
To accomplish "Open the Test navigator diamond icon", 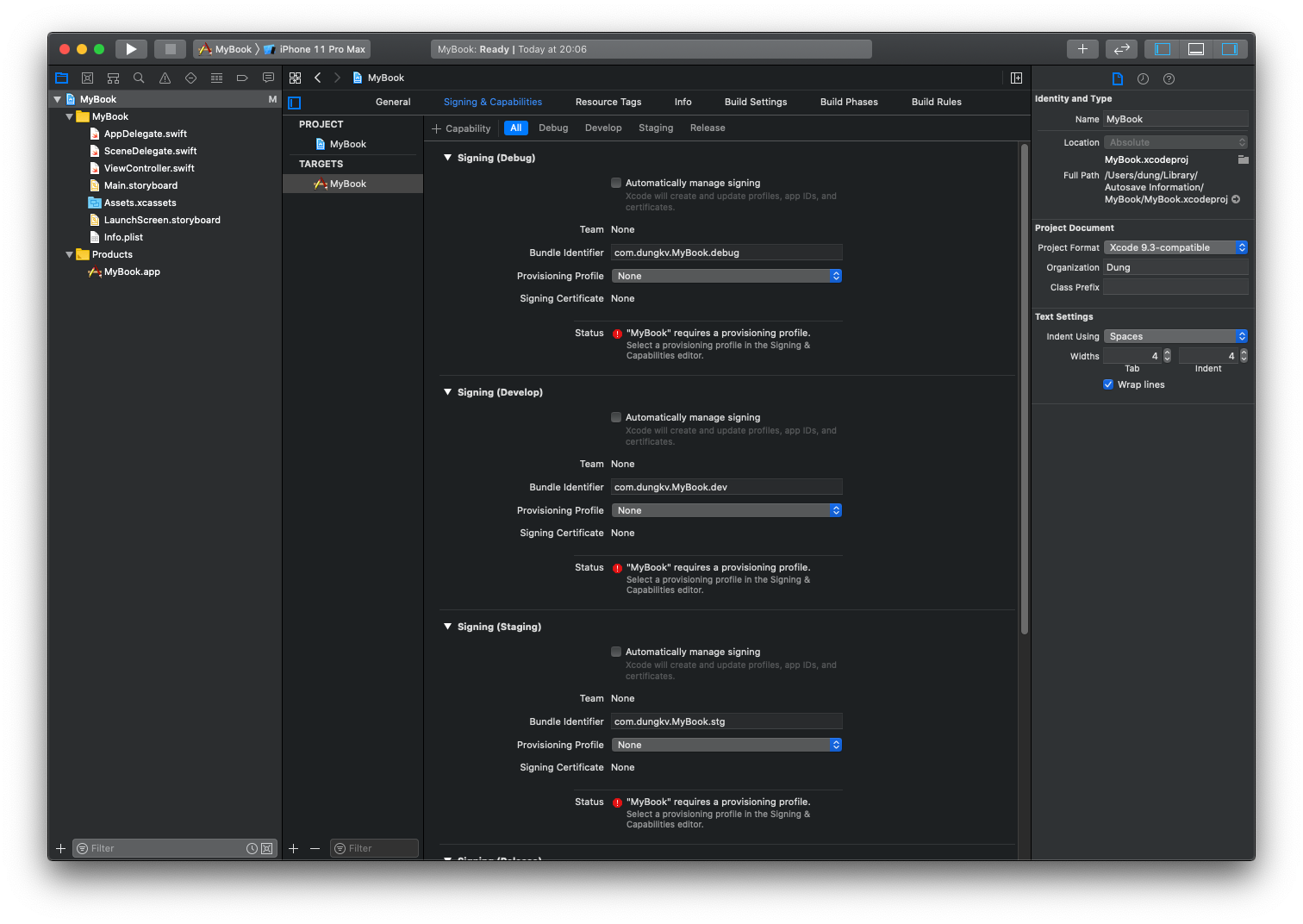I will [x=190, y=78].
